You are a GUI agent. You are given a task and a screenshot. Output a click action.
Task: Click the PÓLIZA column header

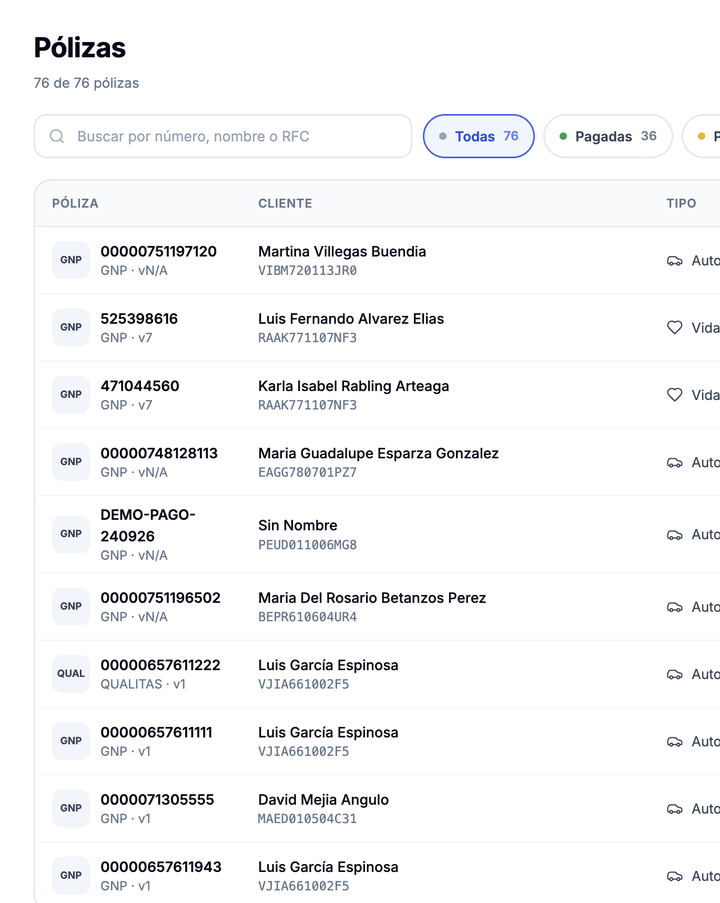[x=75, y=203]
